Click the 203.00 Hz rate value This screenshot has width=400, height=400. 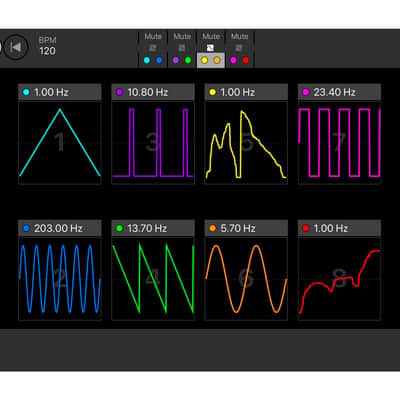[58, 228]
